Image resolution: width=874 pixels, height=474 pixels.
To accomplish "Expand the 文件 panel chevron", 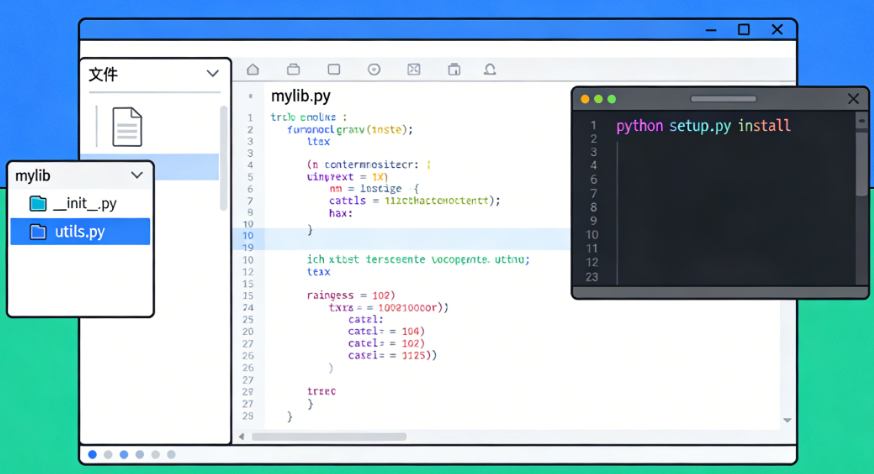I will [x=212, y=74].
